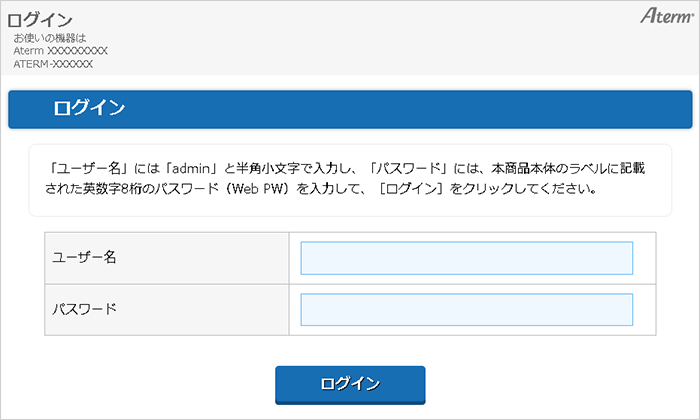
Task: Click the ユーザー名 row label
Action: click(x=85, y=257)
